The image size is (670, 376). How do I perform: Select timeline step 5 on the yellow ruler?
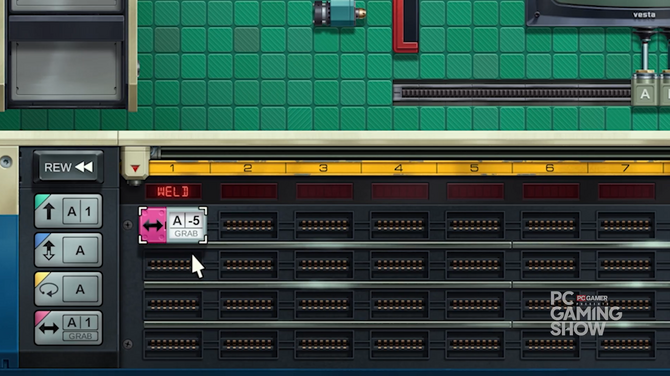[474, 168]
